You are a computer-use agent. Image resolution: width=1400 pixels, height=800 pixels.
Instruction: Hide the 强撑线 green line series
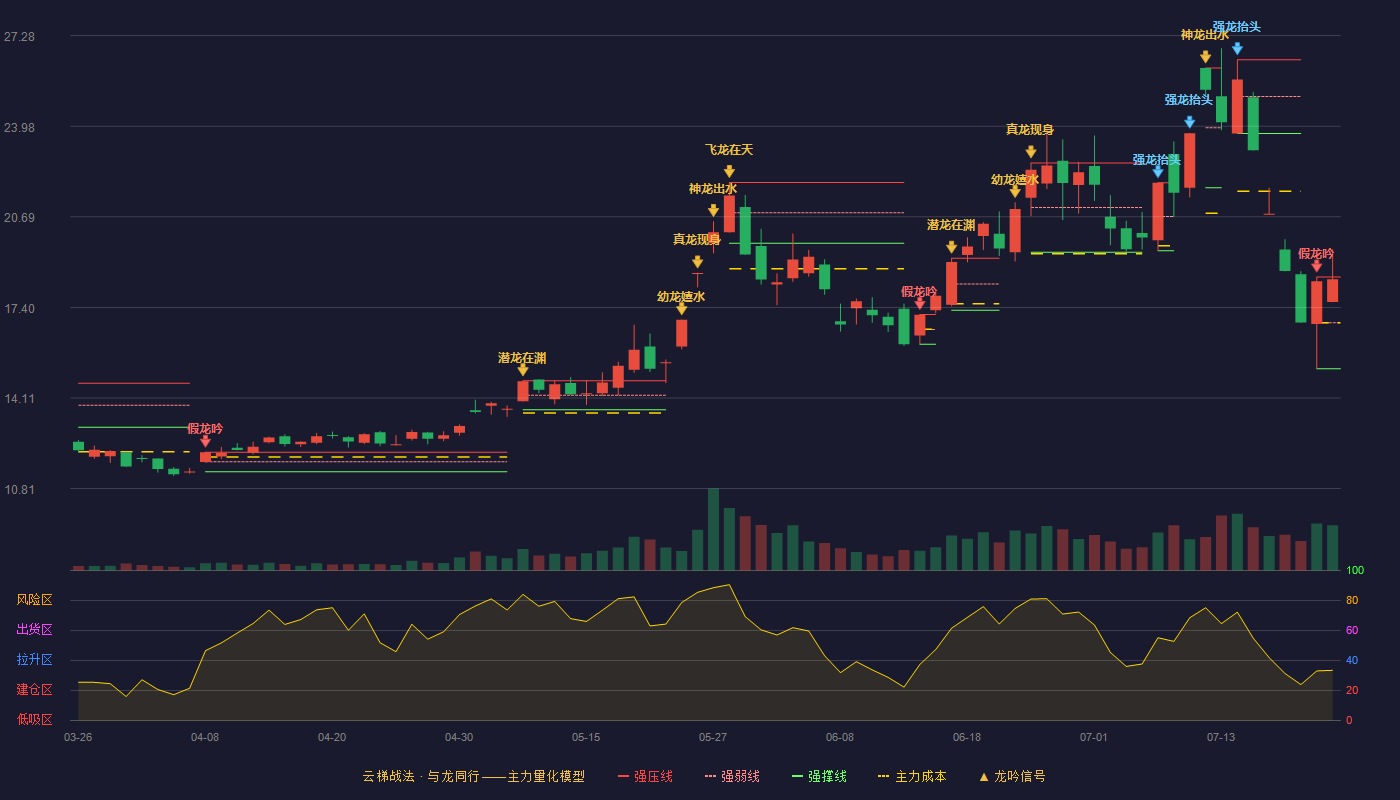pyautogui.click(x=819, y=776)
